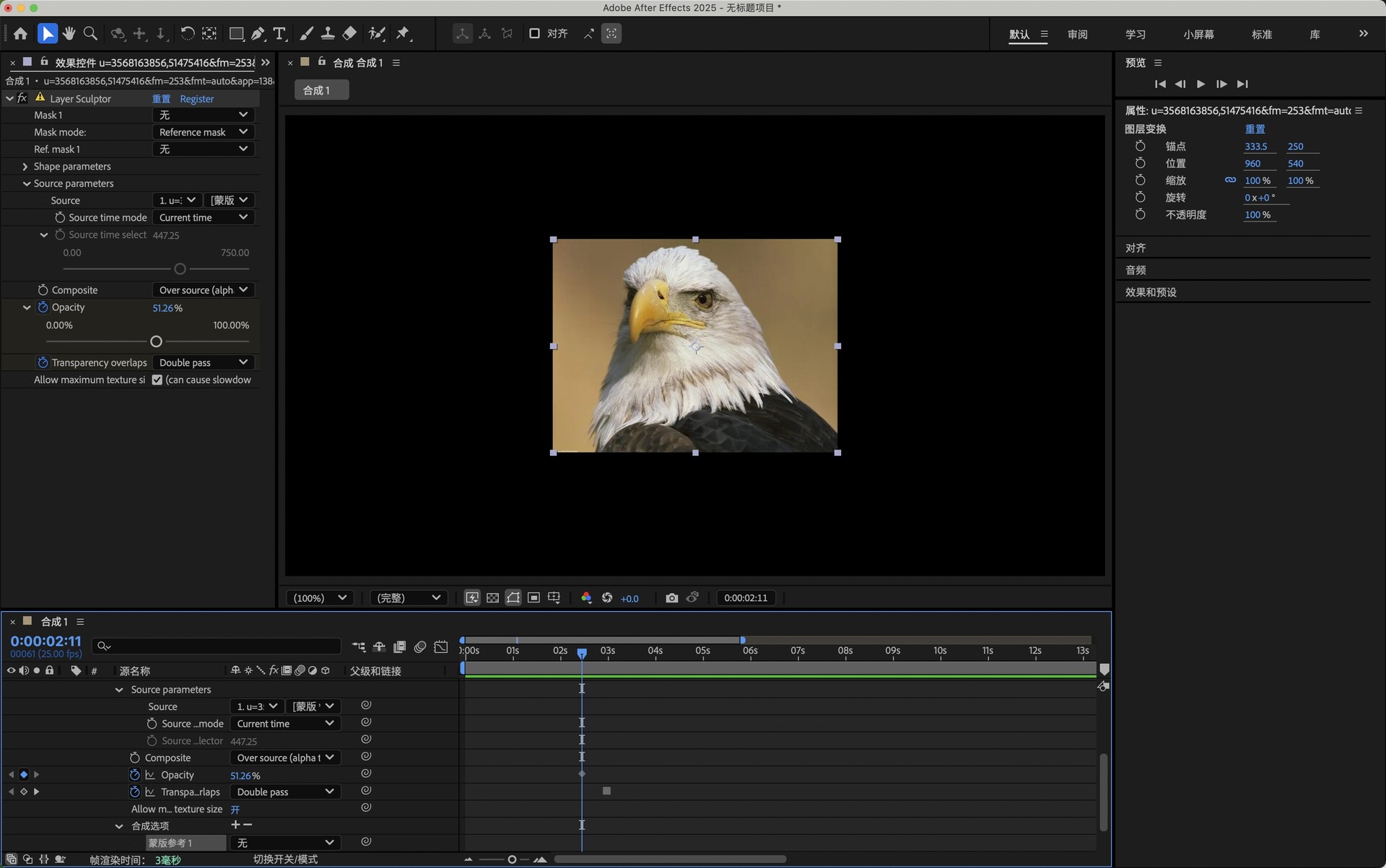The width and height of the screenshot is (1386, 868).
Task: Select the Roto Brush tool
Action: 377,33
